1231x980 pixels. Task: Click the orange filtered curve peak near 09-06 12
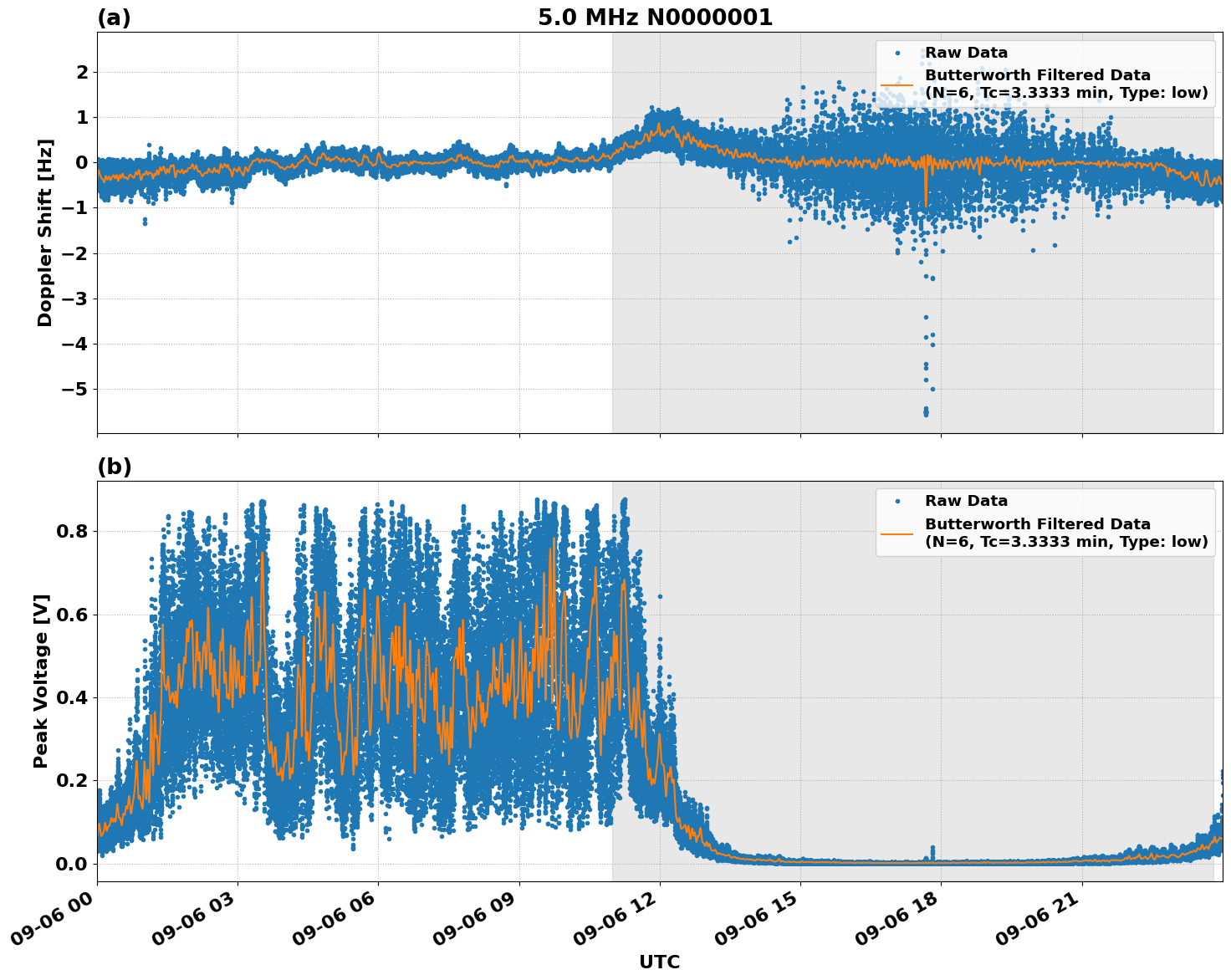[x=661, y=125]
